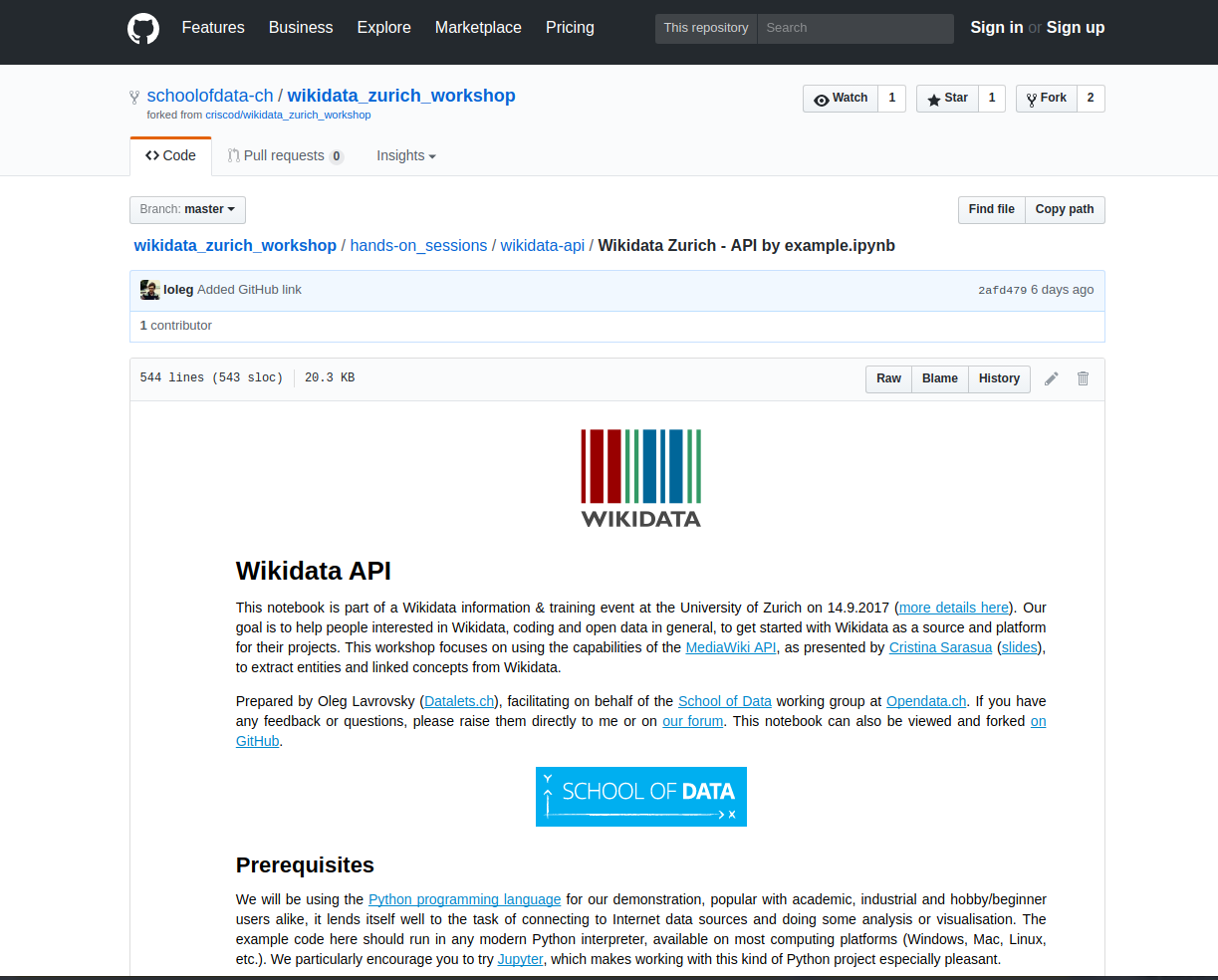This screenshot has height=980, width=1218.
Task: Open Explore in top navigation
Action: click(384, 28)
